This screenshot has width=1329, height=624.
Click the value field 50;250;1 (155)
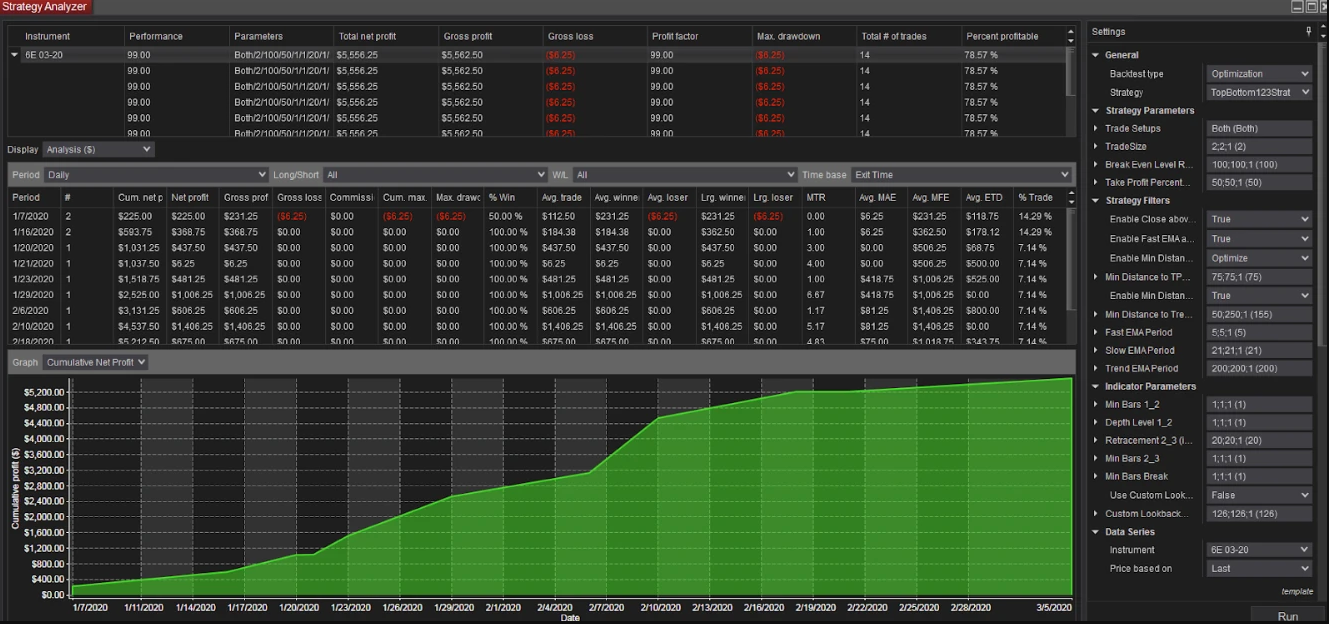1259,314
